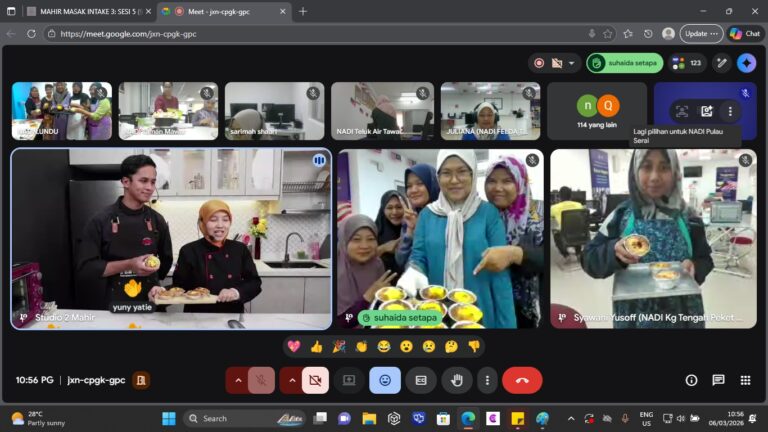Viewport: 768px width, 432px height.
Task: Open the emoji reactions panel button
Action: (x=385, y=380)
